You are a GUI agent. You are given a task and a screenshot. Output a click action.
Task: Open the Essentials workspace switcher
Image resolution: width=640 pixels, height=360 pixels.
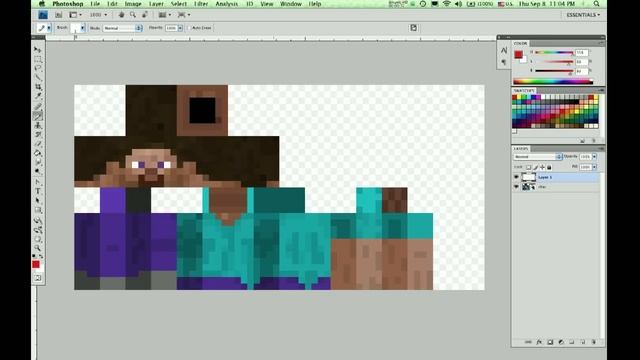(x=583, y=15)
